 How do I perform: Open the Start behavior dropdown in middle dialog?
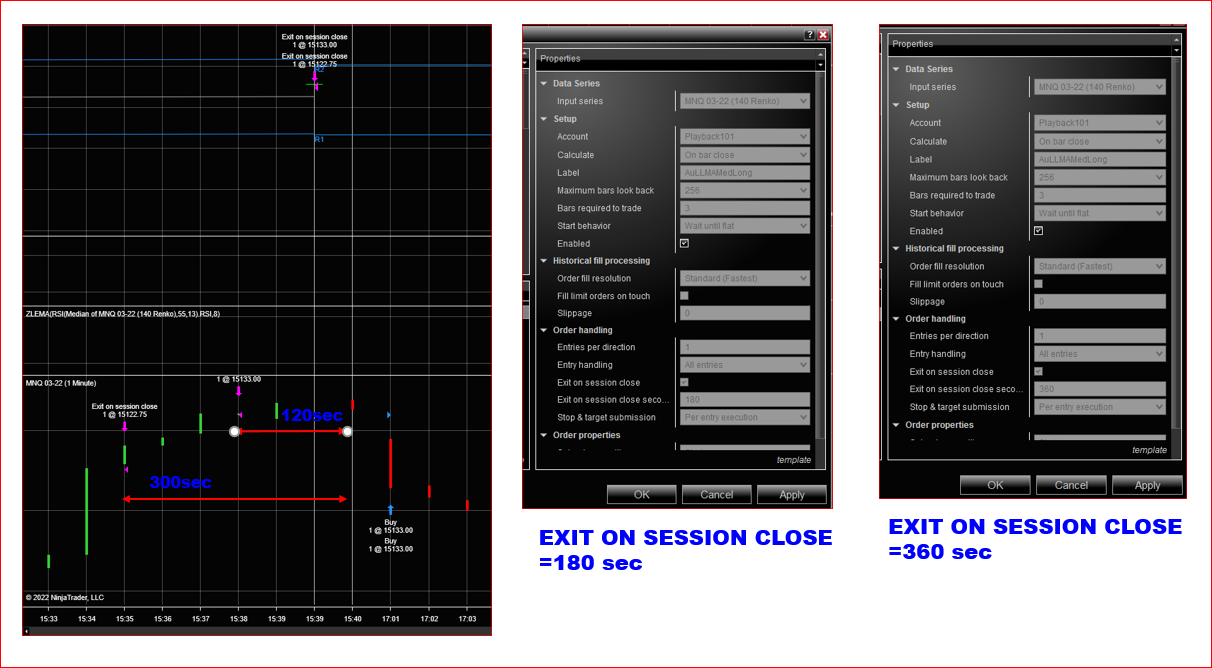click(744, 225)
